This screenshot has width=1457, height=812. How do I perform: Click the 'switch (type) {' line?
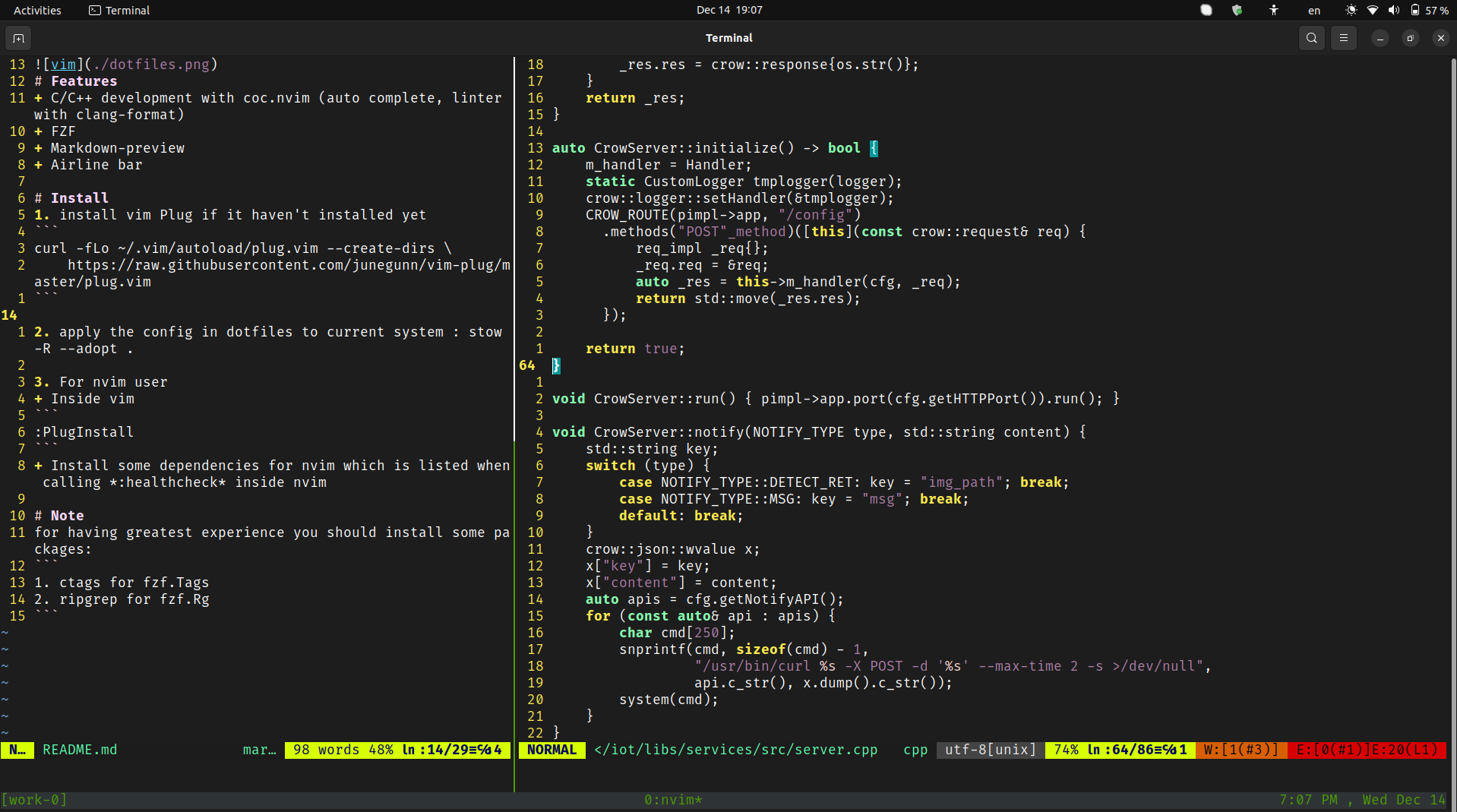pyautogui.click(x=648, y=466)
